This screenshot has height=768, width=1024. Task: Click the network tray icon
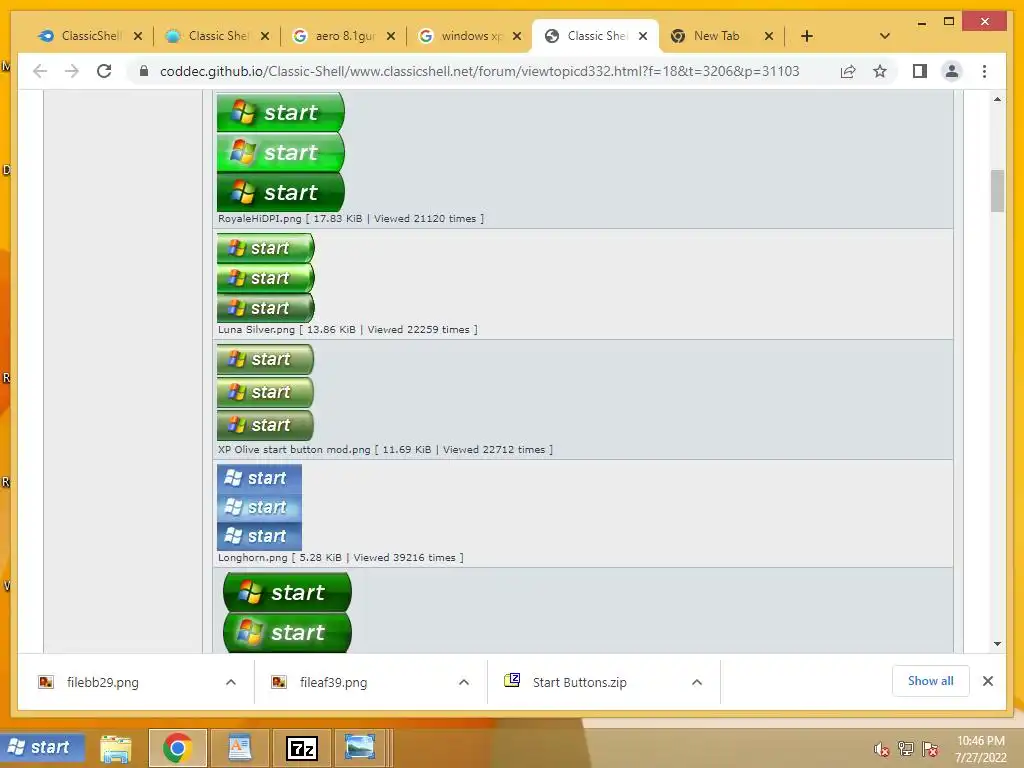(906, 749)
